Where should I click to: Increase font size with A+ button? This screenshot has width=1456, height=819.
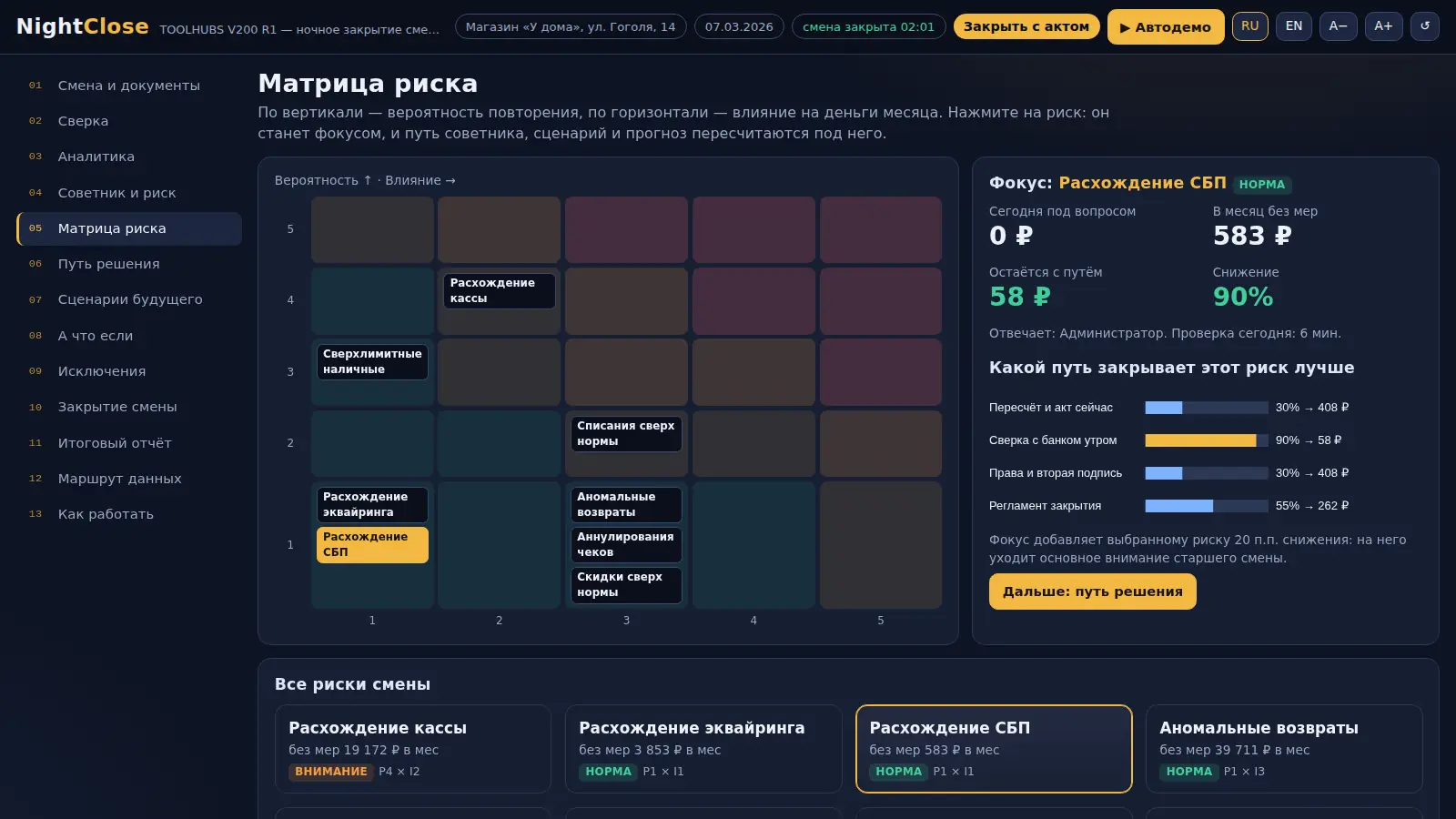point(1383,26)
